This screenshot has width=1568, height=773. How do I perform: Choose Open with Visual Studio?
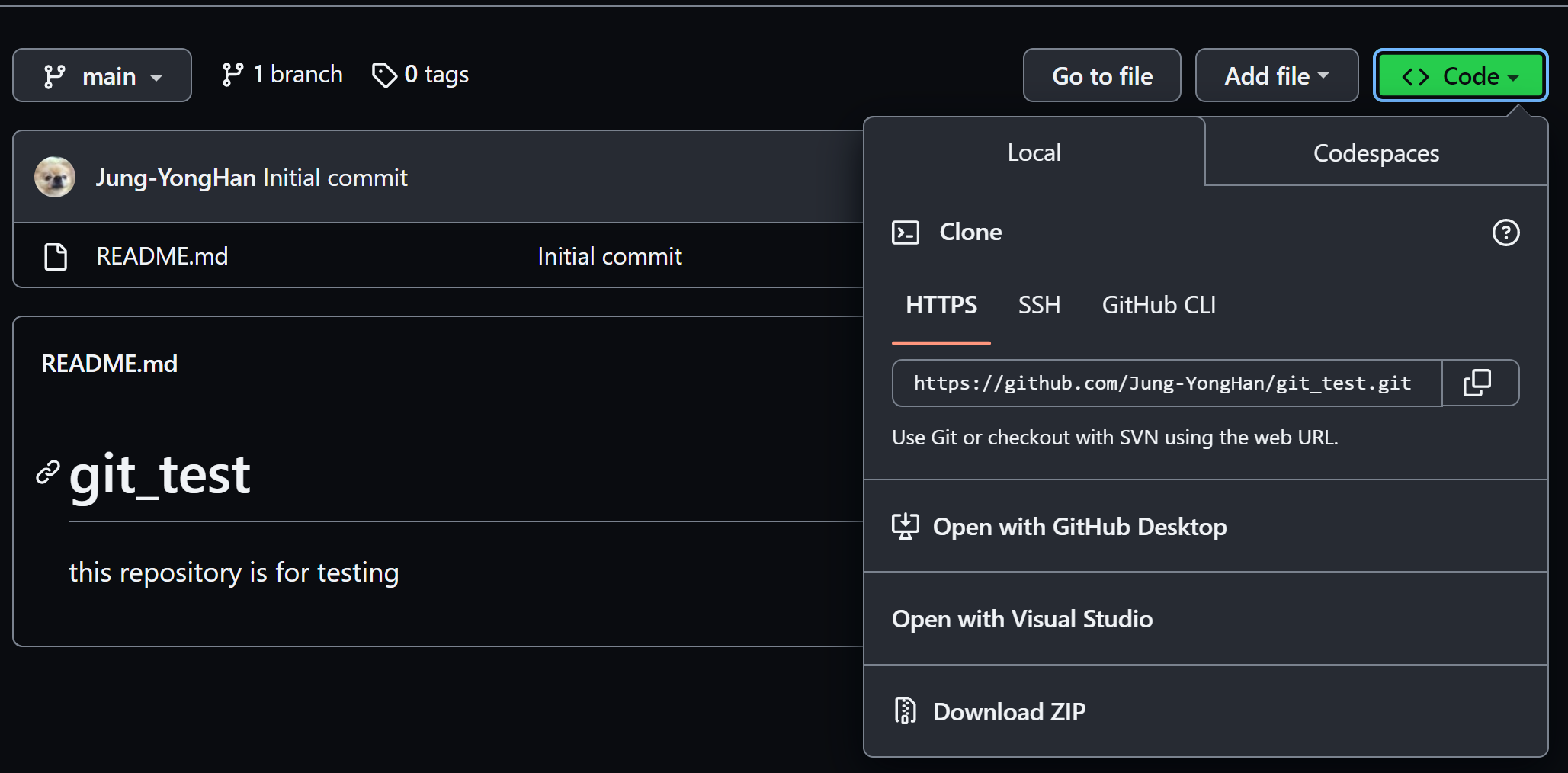1206,618
